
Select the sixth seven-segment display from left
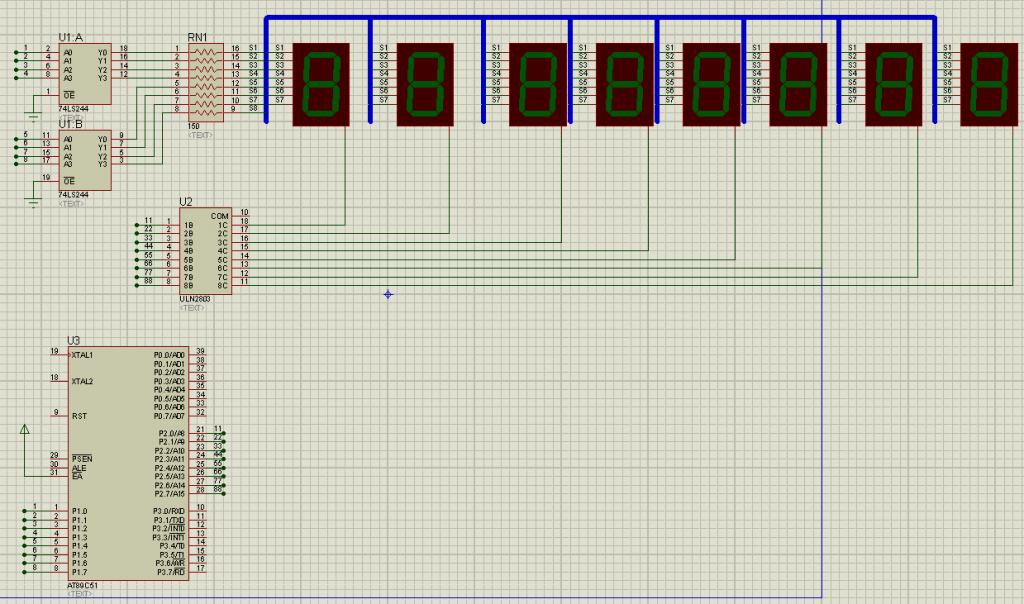coord(798,84)
